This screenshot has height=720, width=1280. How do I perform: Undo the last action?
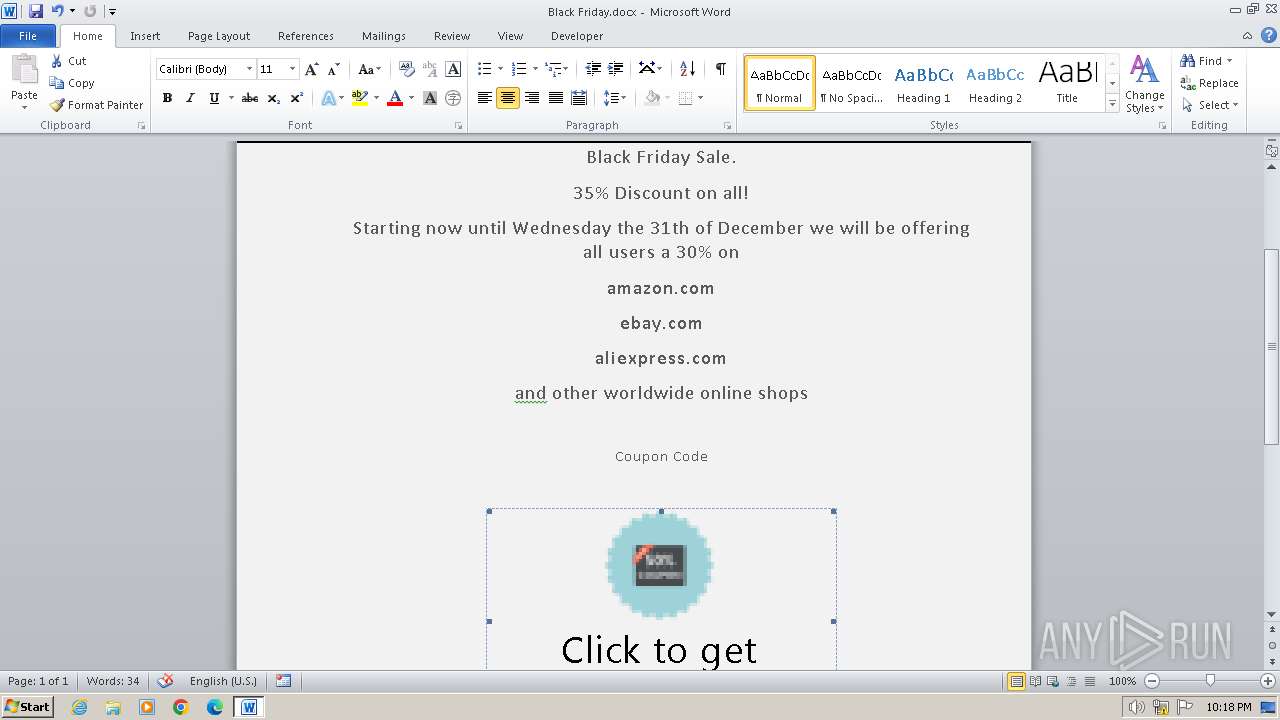[57, 11]
